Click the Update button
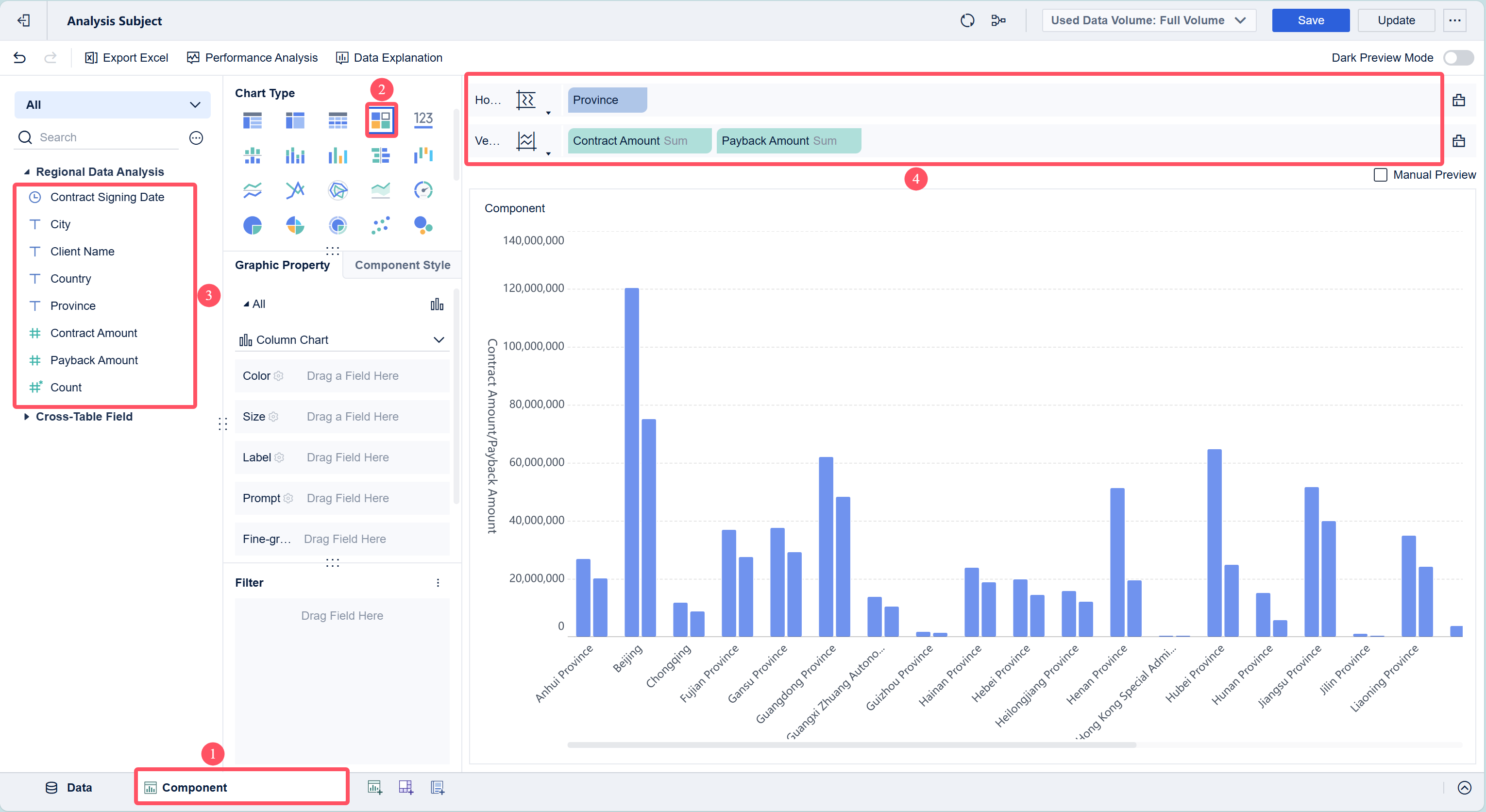Viewport: 1486px width, 812px height. tap(1396, 21)
